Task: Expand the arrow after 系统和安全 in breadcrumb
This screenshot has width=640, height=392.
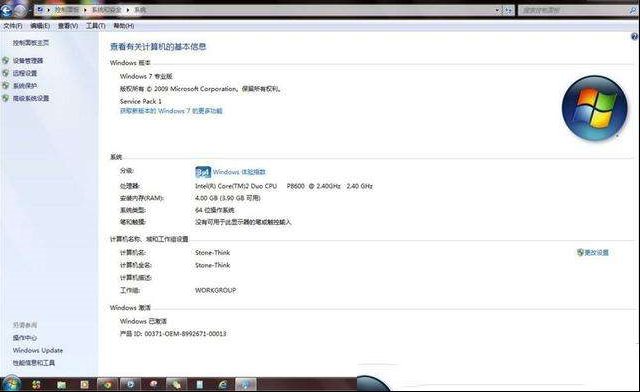Action: [128, 9]
